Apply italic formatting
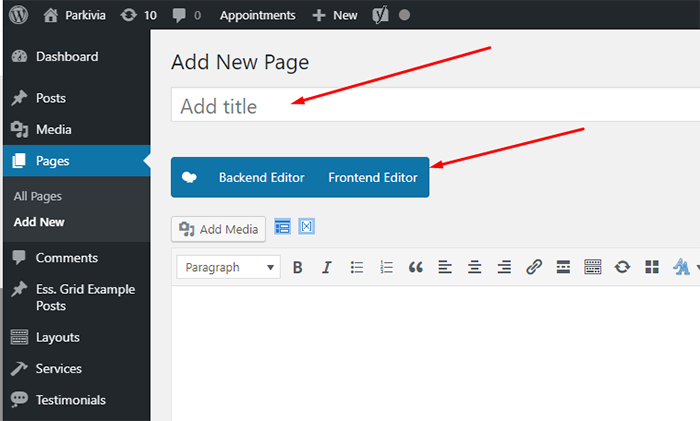 (x=326, y=267)
